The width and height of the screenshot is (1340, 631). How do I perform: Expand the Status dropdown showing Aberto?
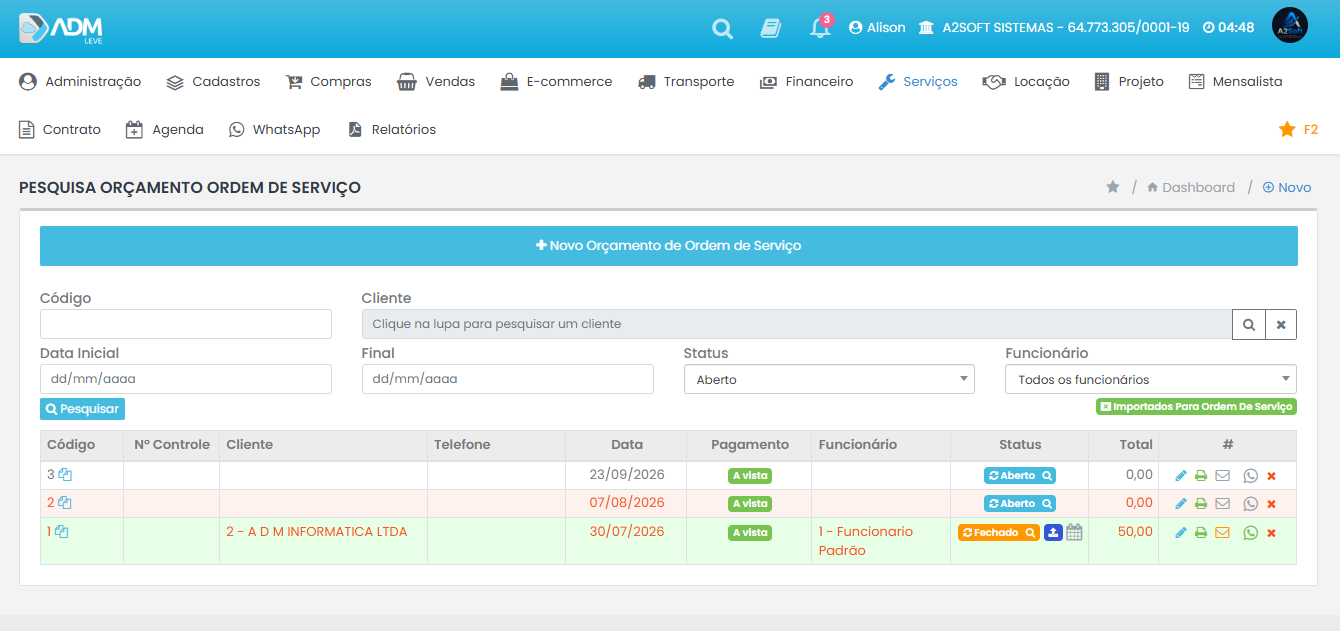829,379
